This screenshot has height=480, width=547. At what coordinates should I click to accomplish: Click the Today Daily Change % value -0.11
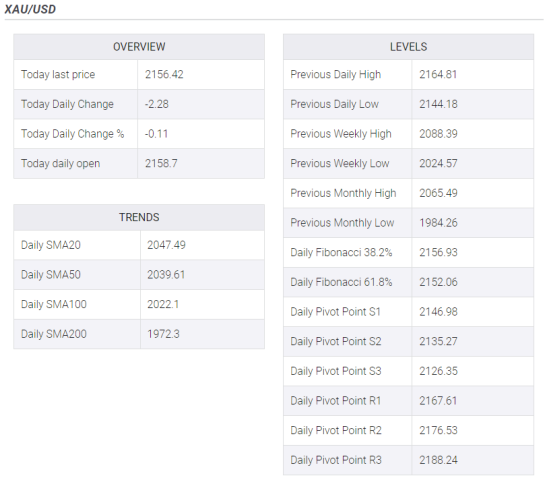[x=156, y=134]
